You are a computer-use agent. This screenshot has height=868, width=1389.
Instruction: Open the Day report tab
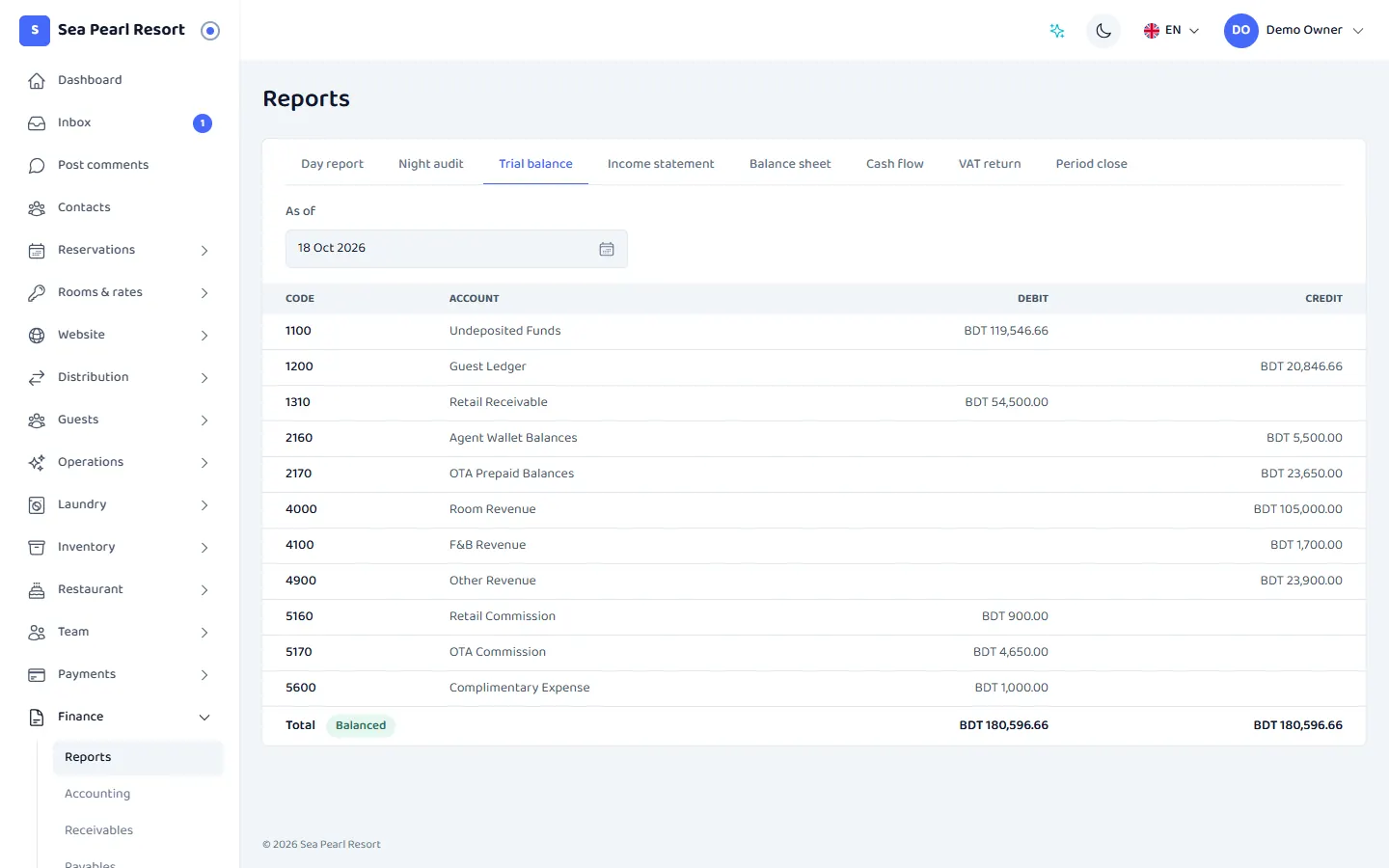click(x=332, y=164)
